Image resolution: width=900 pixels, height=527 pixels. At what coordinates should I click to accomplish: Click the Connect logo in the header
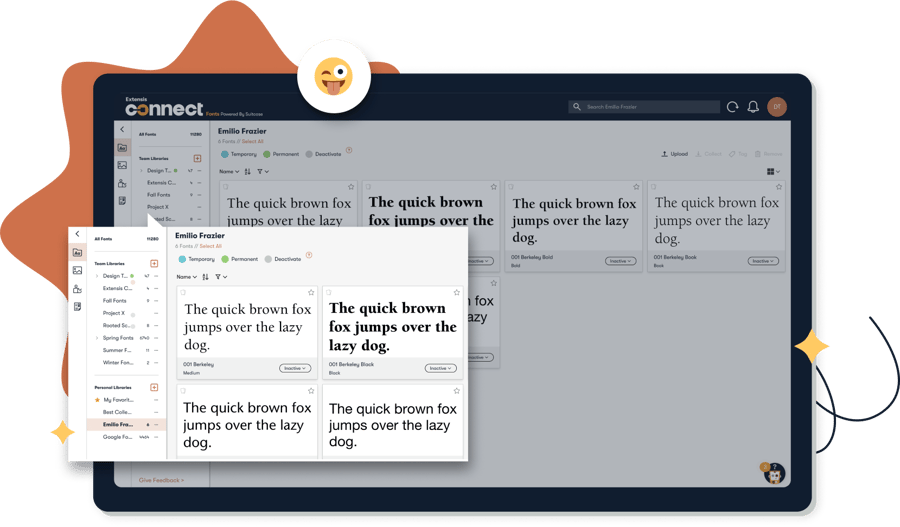(164, 107)
